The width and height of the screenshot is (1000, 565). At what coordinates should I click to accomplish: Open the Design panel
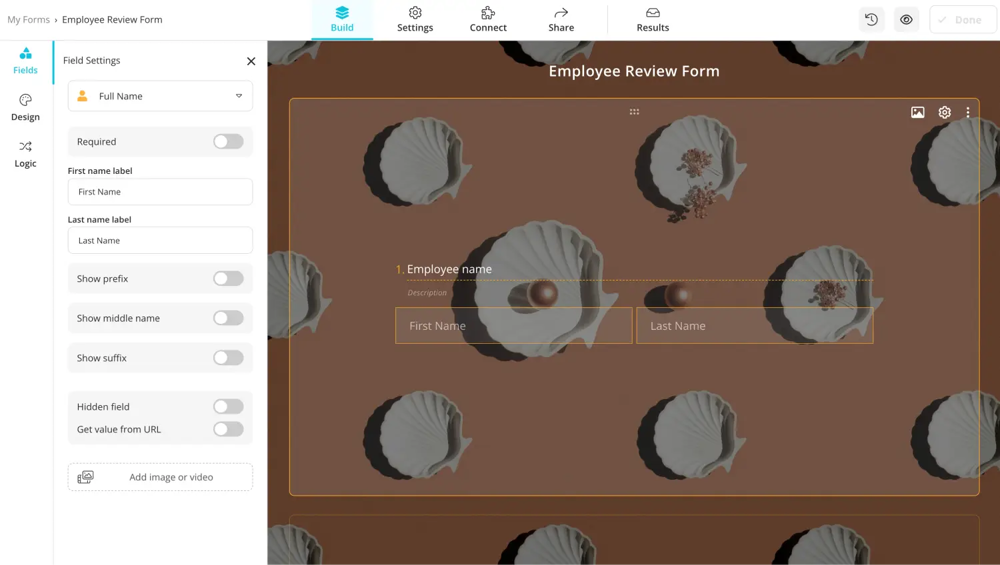click(x=25, y=107)
